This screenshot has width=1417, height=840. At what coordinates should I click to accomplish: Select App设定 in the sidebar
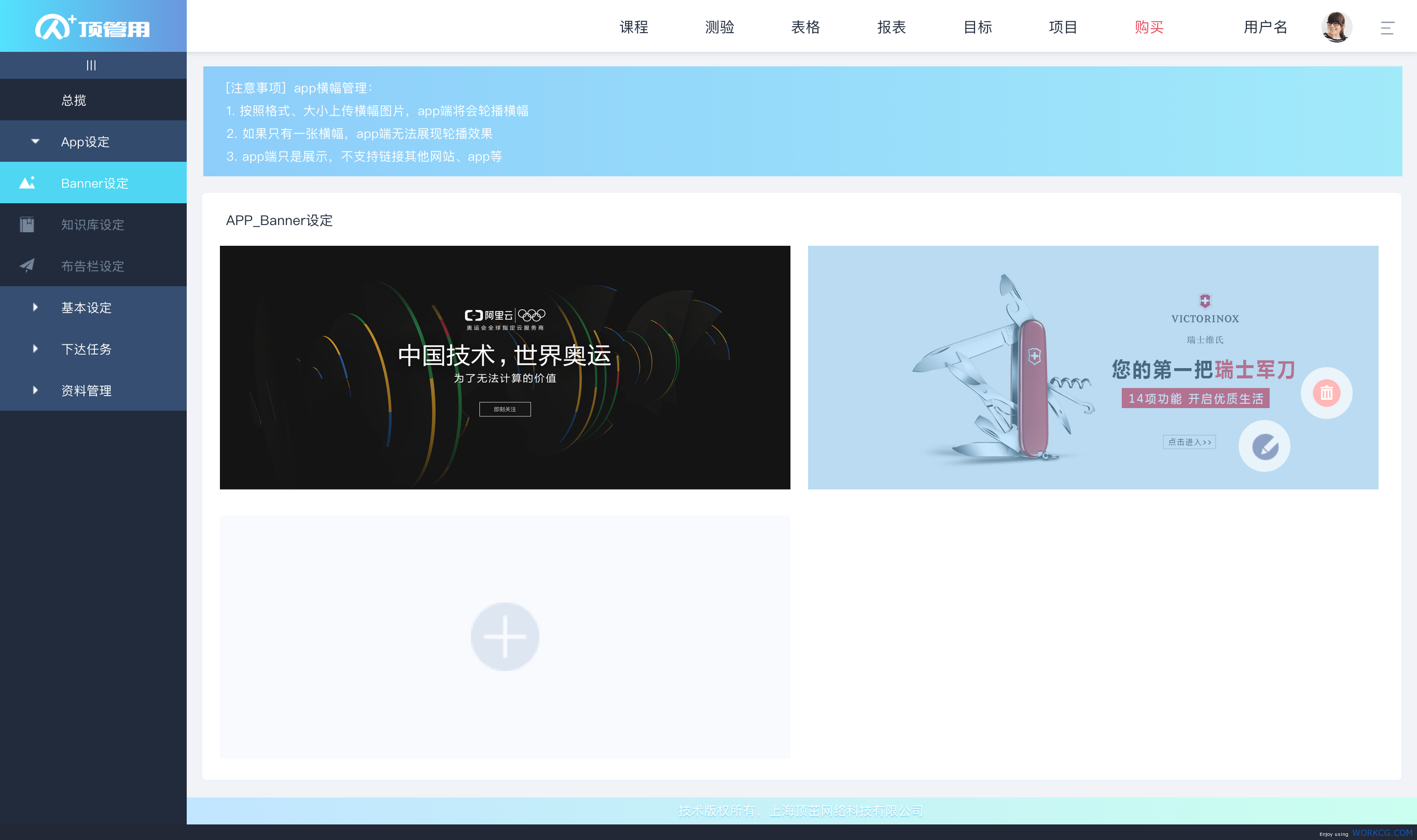pos(93,141)
